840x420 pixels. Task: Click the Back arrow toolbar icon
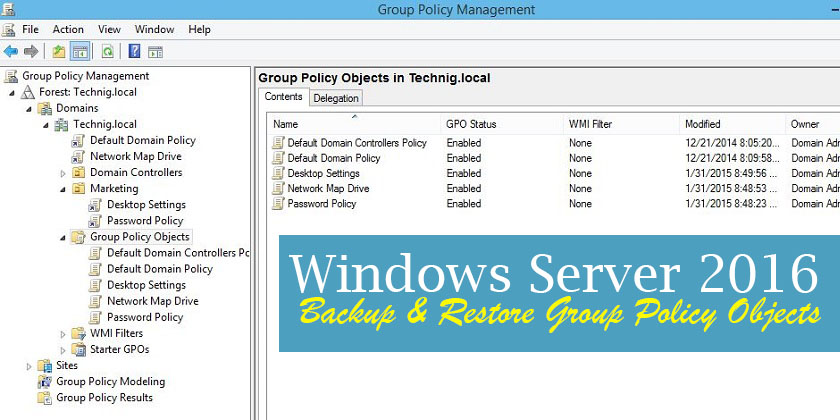(x=11, y=51)
